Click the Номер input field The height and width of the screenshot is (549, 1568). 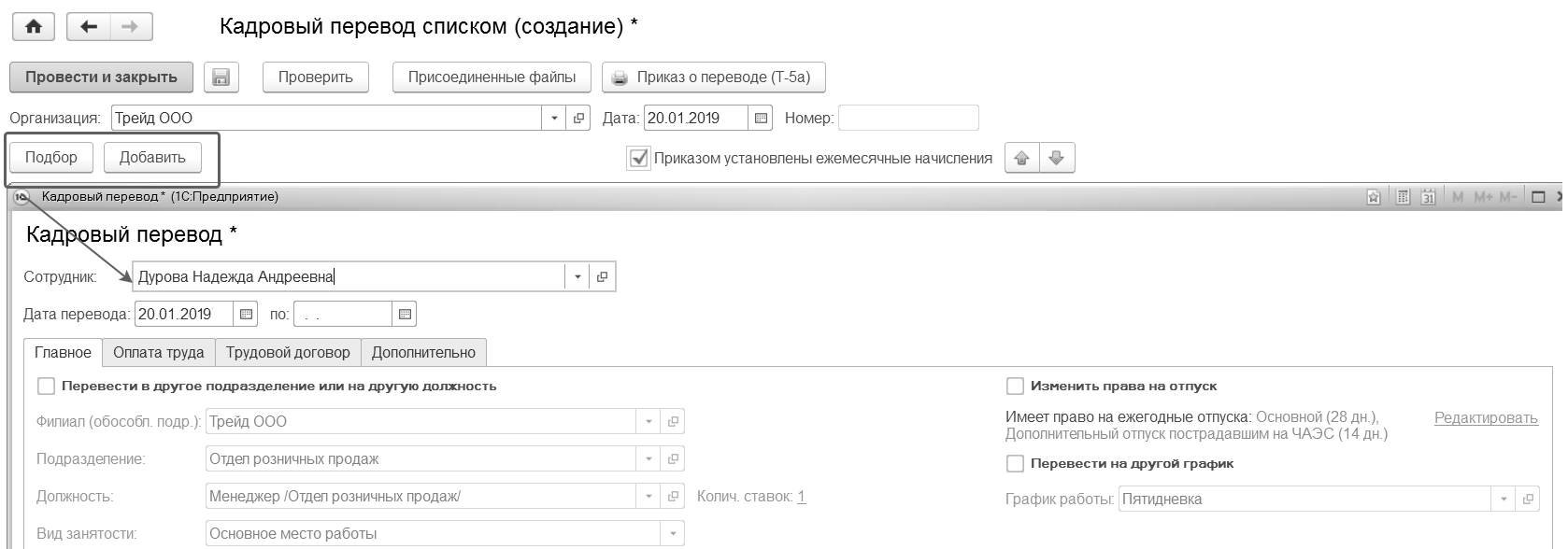coord(908,119)
